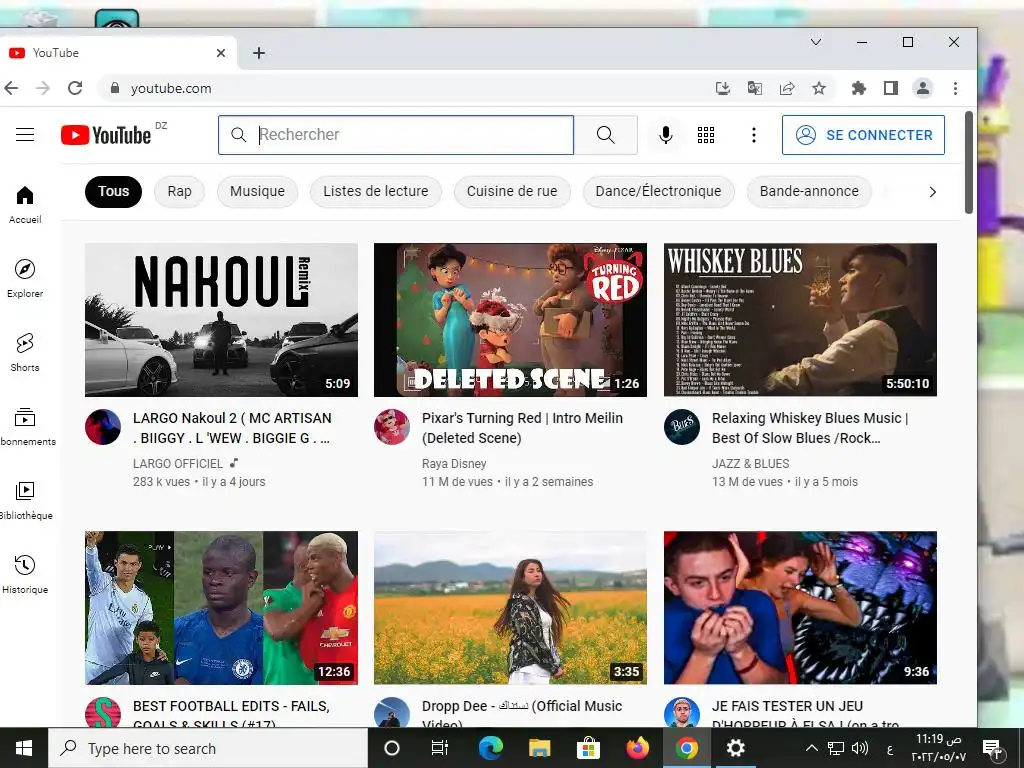
Task: Toggle Chrome side panel icon
Action: (891, 88)
